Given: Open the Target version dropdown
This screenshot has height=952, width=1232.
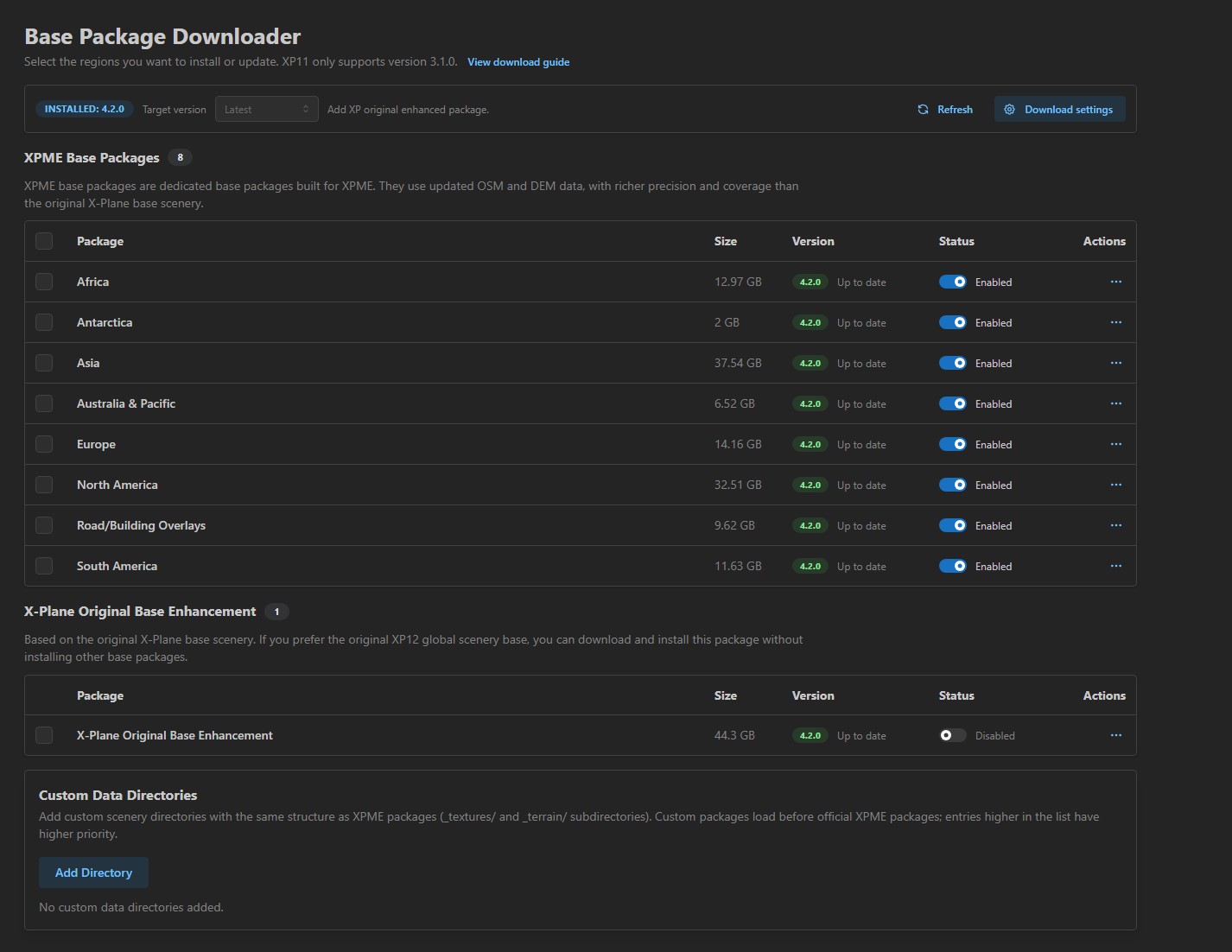Looking at the screenshot, I should point(266,109).
